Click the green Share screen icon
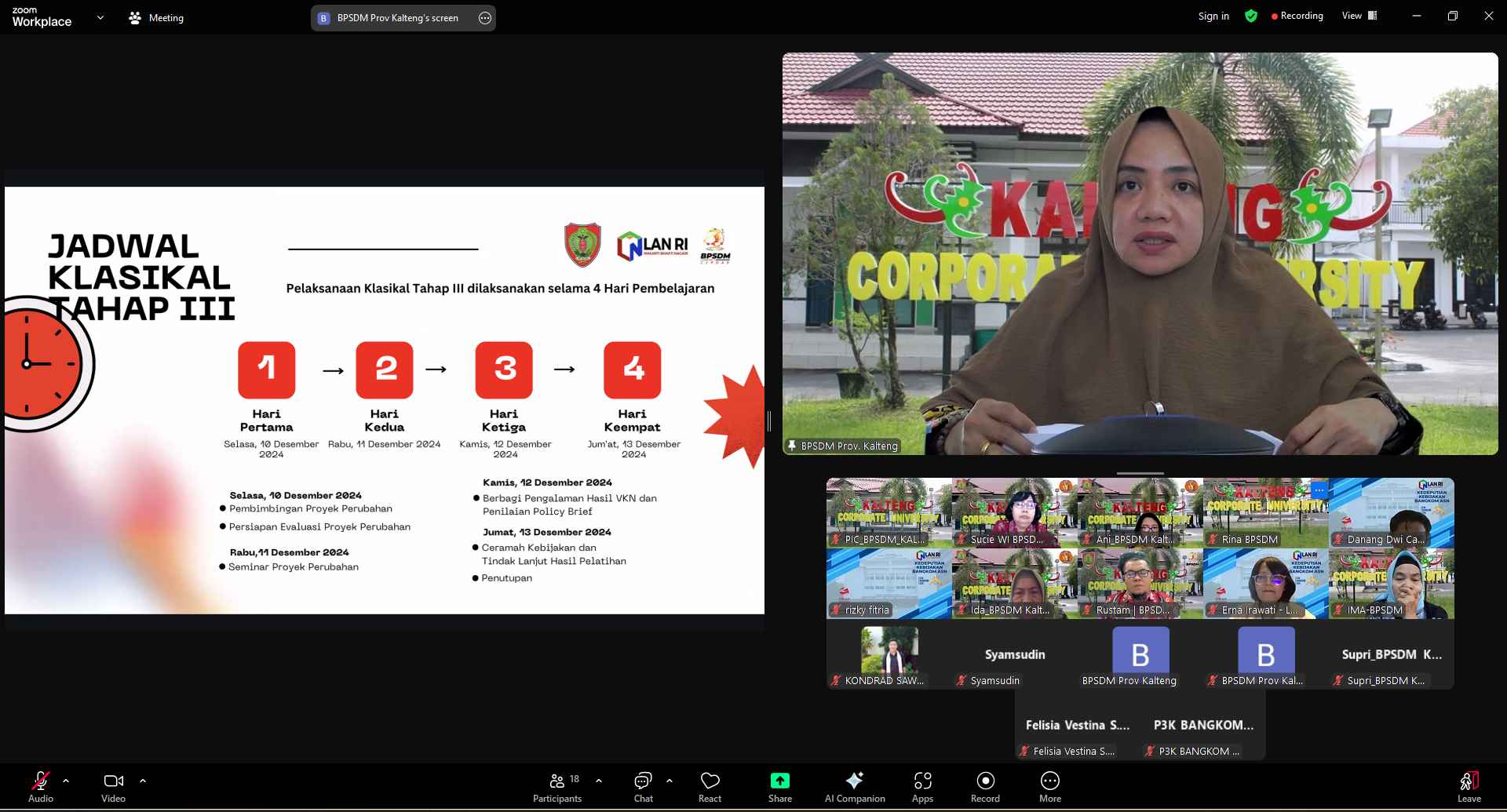The image size is (1507, 812). click(x=779, y=781)
